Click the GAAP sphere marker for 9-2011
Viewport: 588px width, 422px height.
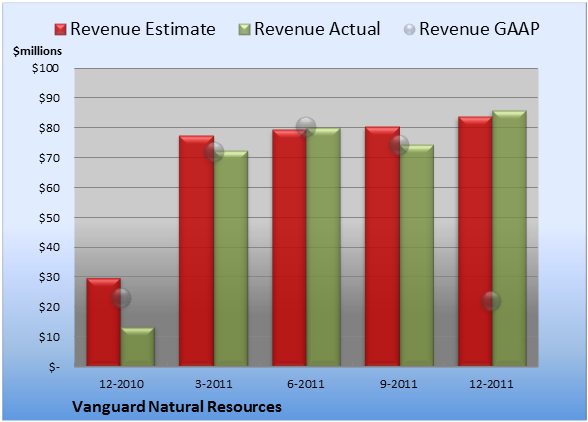(x=399, y=144)
